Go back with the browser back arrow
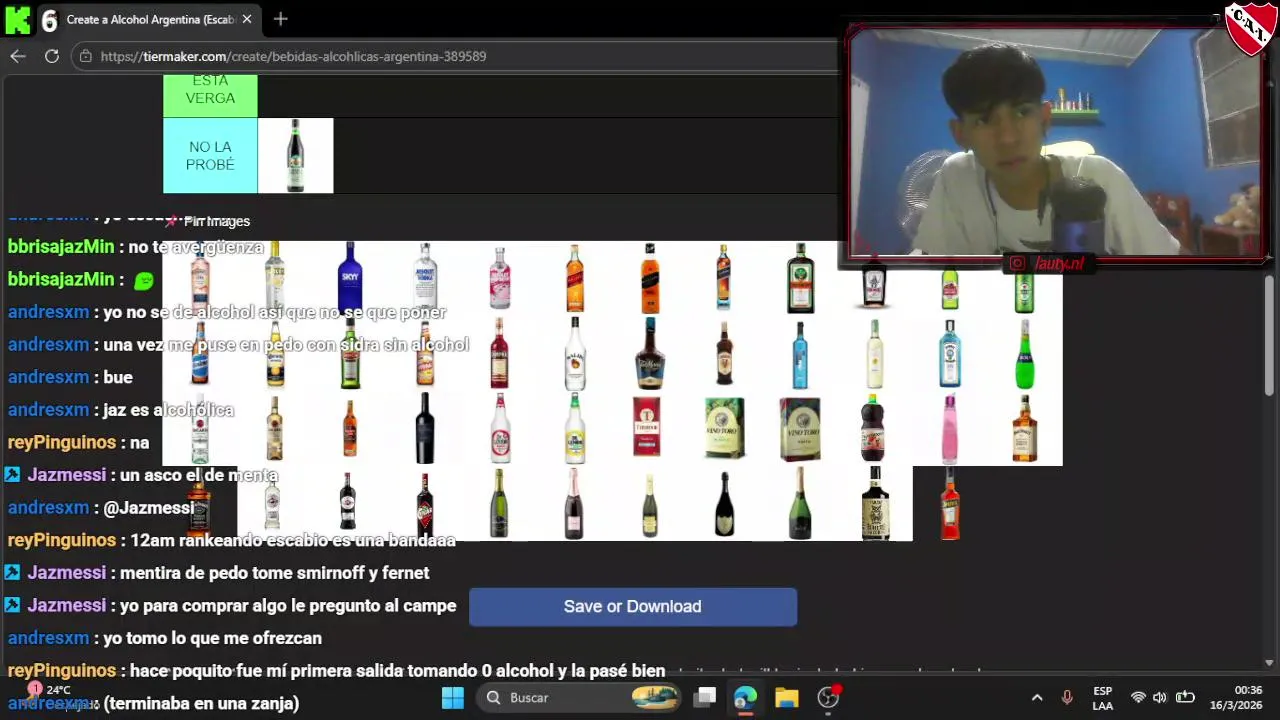 (18, 56)
